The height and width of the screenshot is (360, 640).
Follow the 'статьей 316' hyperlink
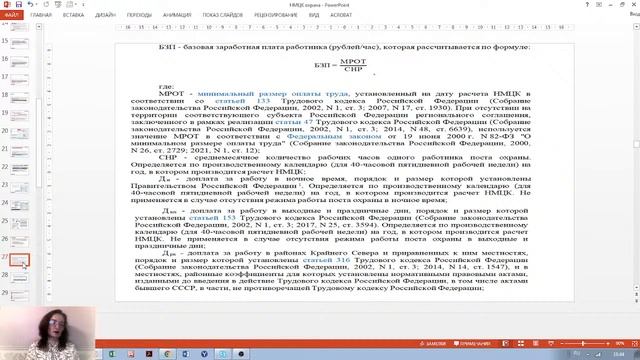[x=326, y=260]
